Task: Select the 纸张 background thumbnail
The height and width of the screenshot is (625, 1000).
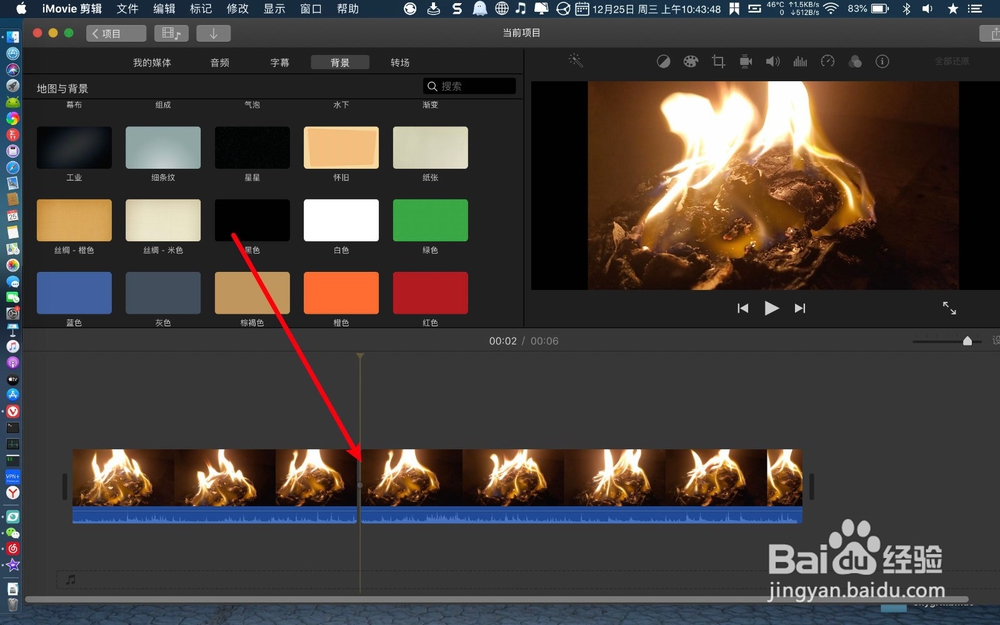Action: tap(430, 147)
